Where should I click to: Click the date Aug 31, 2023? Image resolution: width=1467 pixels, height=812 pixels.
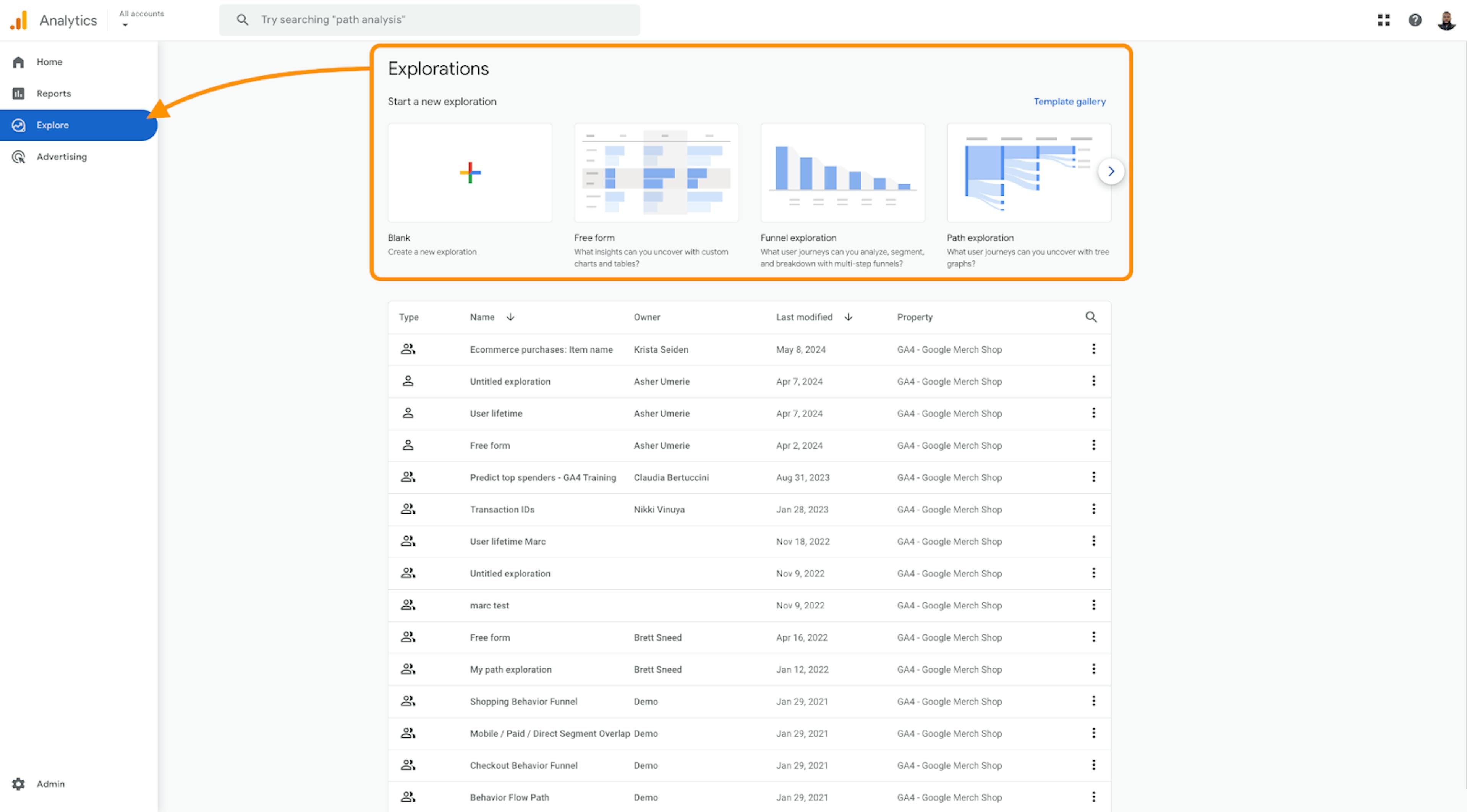(802, 477)
